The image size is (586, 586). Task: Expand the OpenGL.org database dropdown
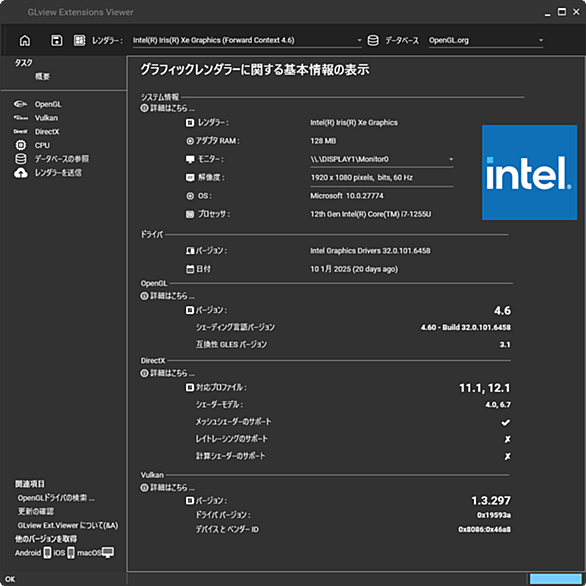pyautogui.click(x=540, y=40)
